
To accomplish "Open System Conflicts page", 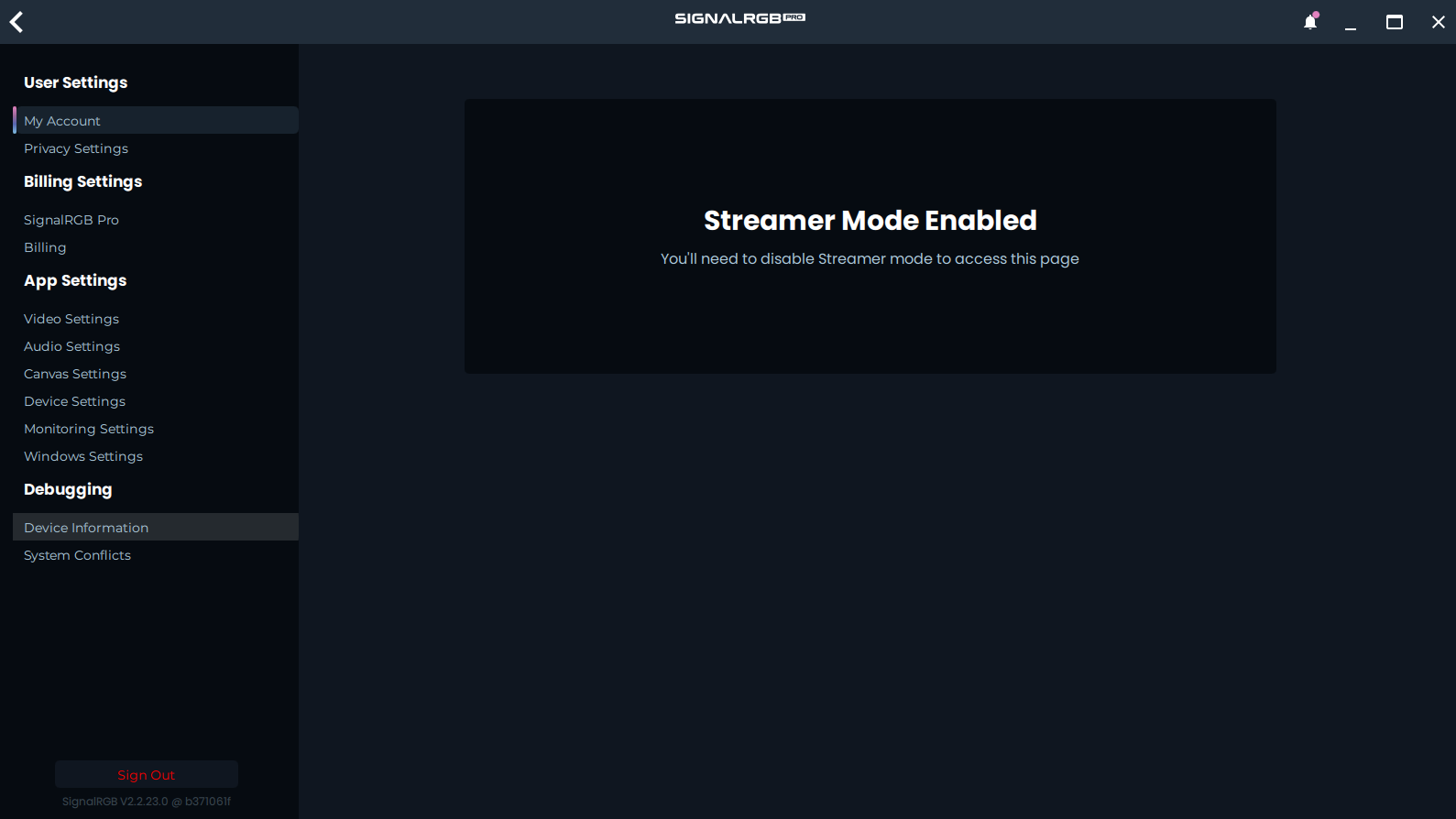I will 77,555.
